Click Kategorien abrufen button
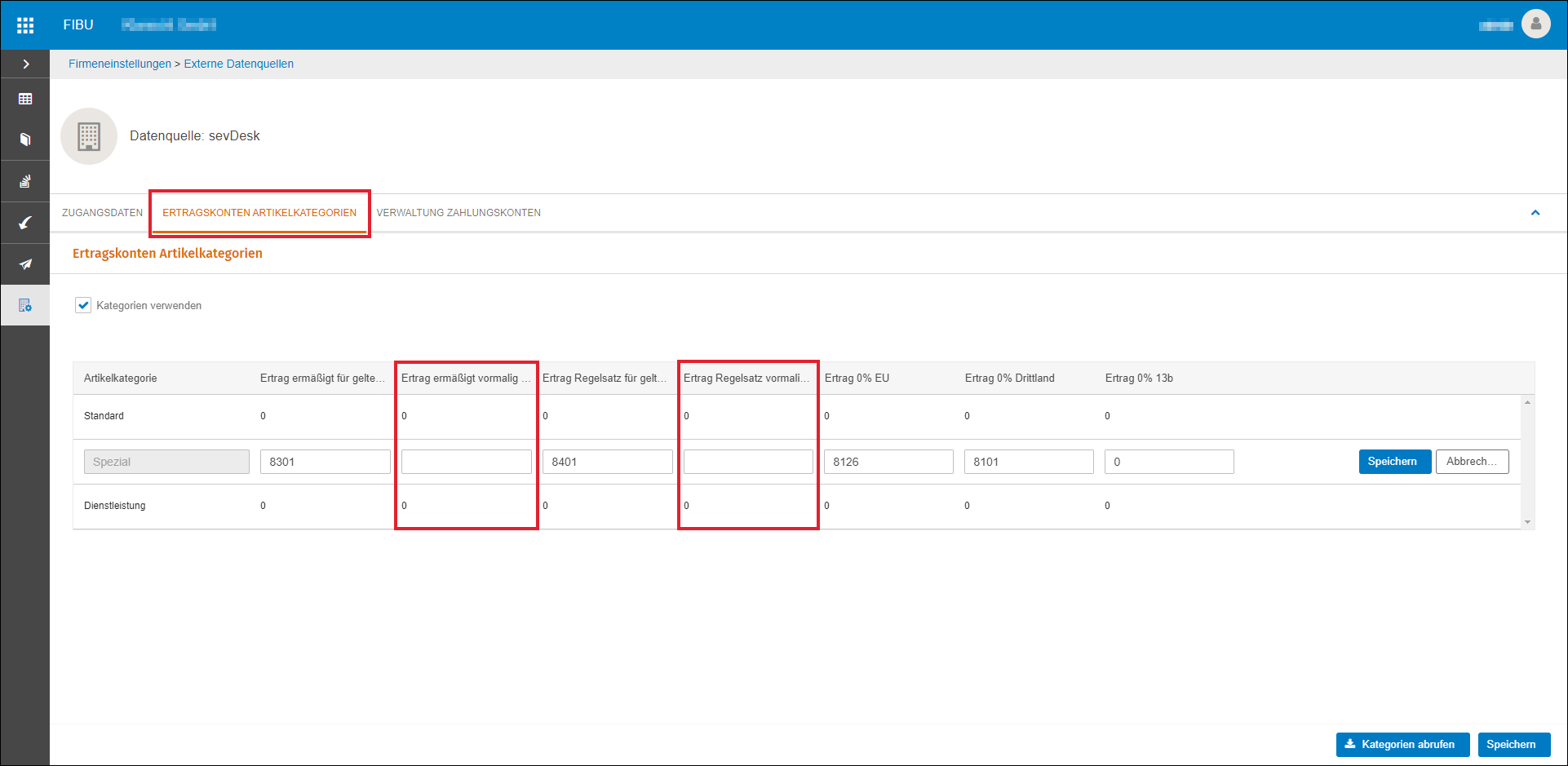Viewport: 1568px width, 766px height. tap(1402, 745)
